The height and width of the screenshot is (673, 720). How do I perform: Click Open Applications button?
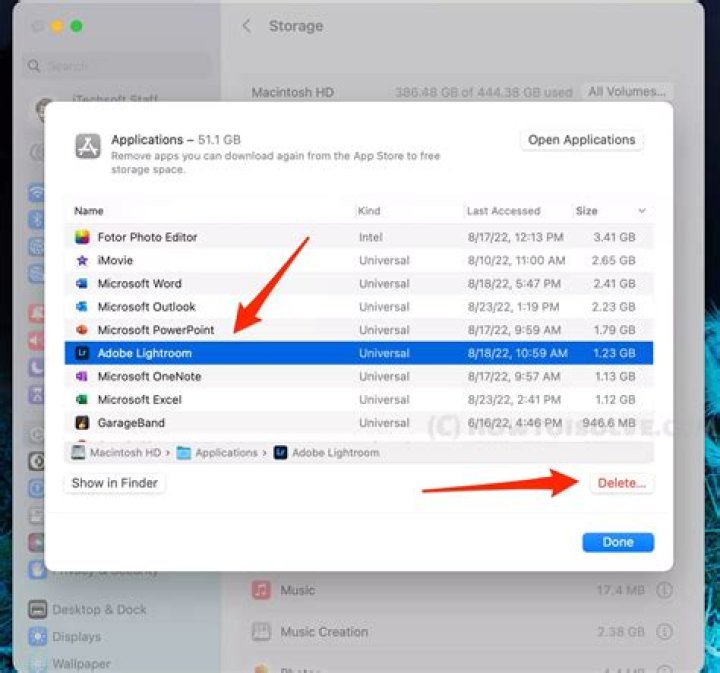click(581, 140)
